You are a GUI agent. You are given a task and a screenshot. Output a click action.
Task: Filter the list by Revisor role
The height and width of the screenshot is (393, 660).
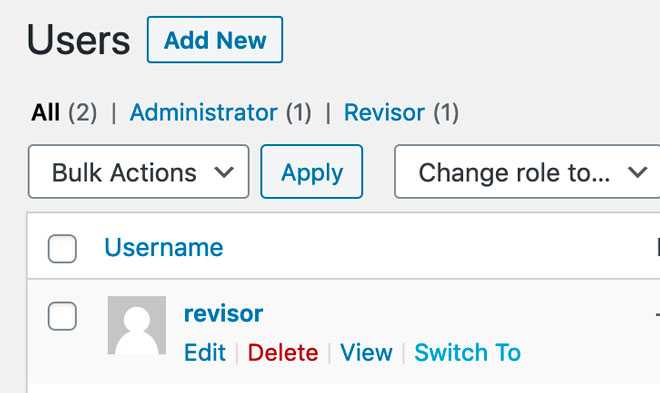click(384, 113)
